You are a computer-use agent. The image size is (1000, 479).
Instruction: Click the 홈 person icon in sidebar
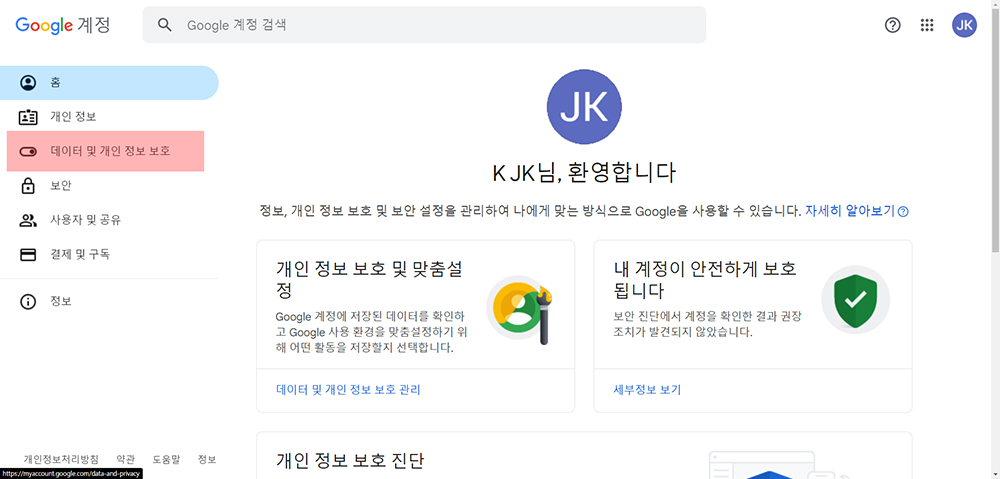[28, 83]
